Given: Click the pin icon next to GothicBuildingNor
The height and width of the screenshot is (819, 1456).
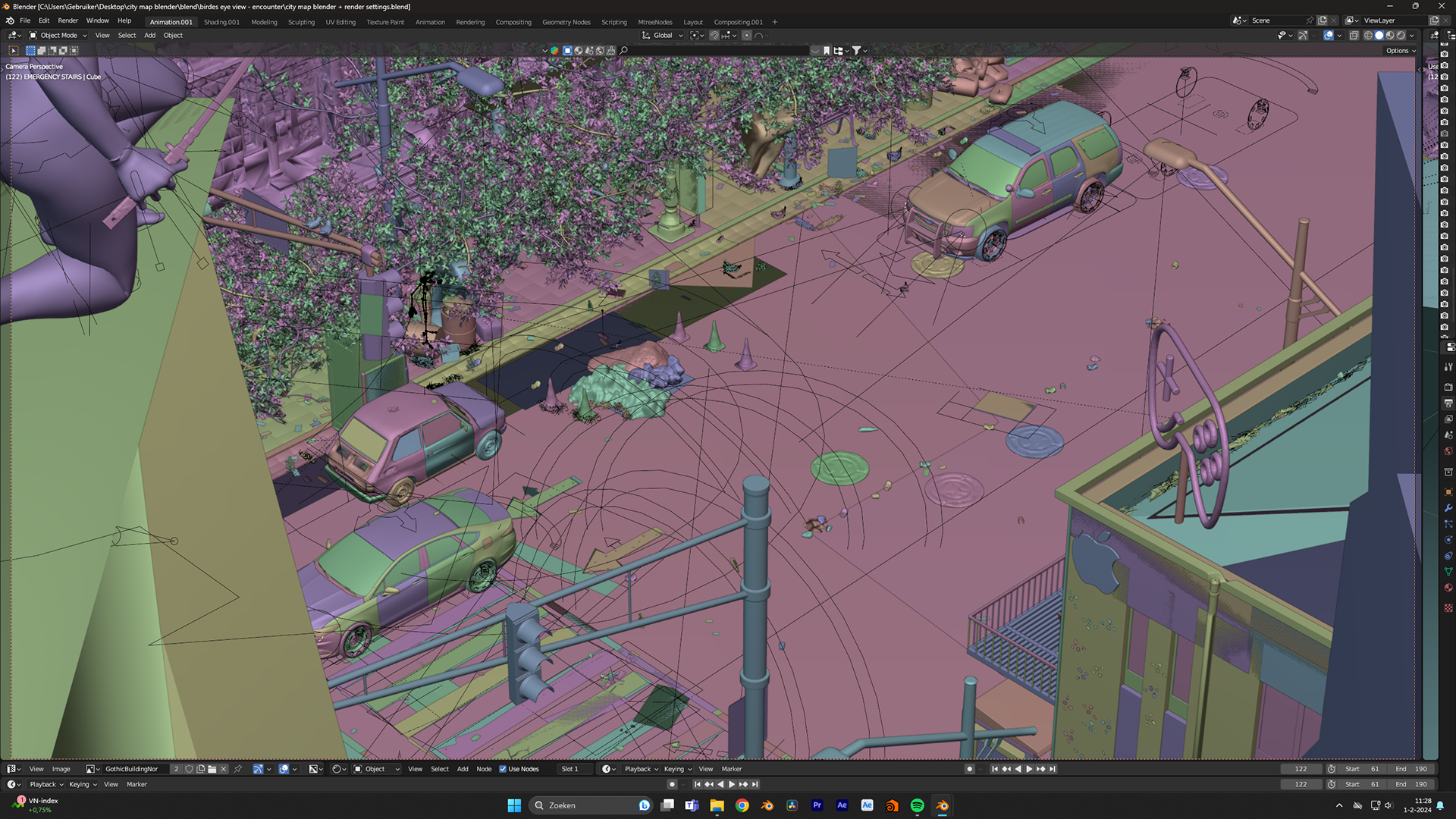Looking at the screenshot, I should click(x=237, y=769).
